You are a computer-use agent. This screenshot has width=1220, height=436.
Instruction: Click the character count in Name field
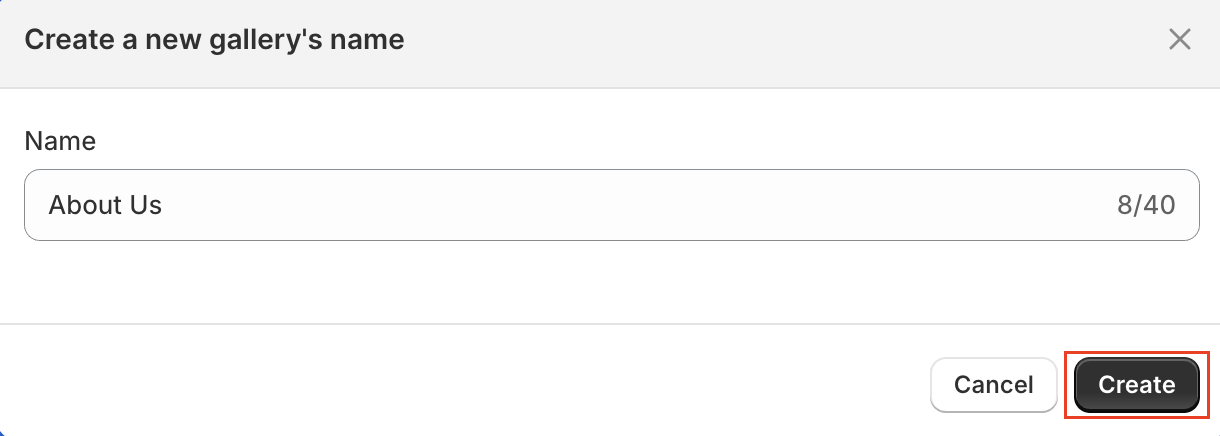tap(1145, 205)
